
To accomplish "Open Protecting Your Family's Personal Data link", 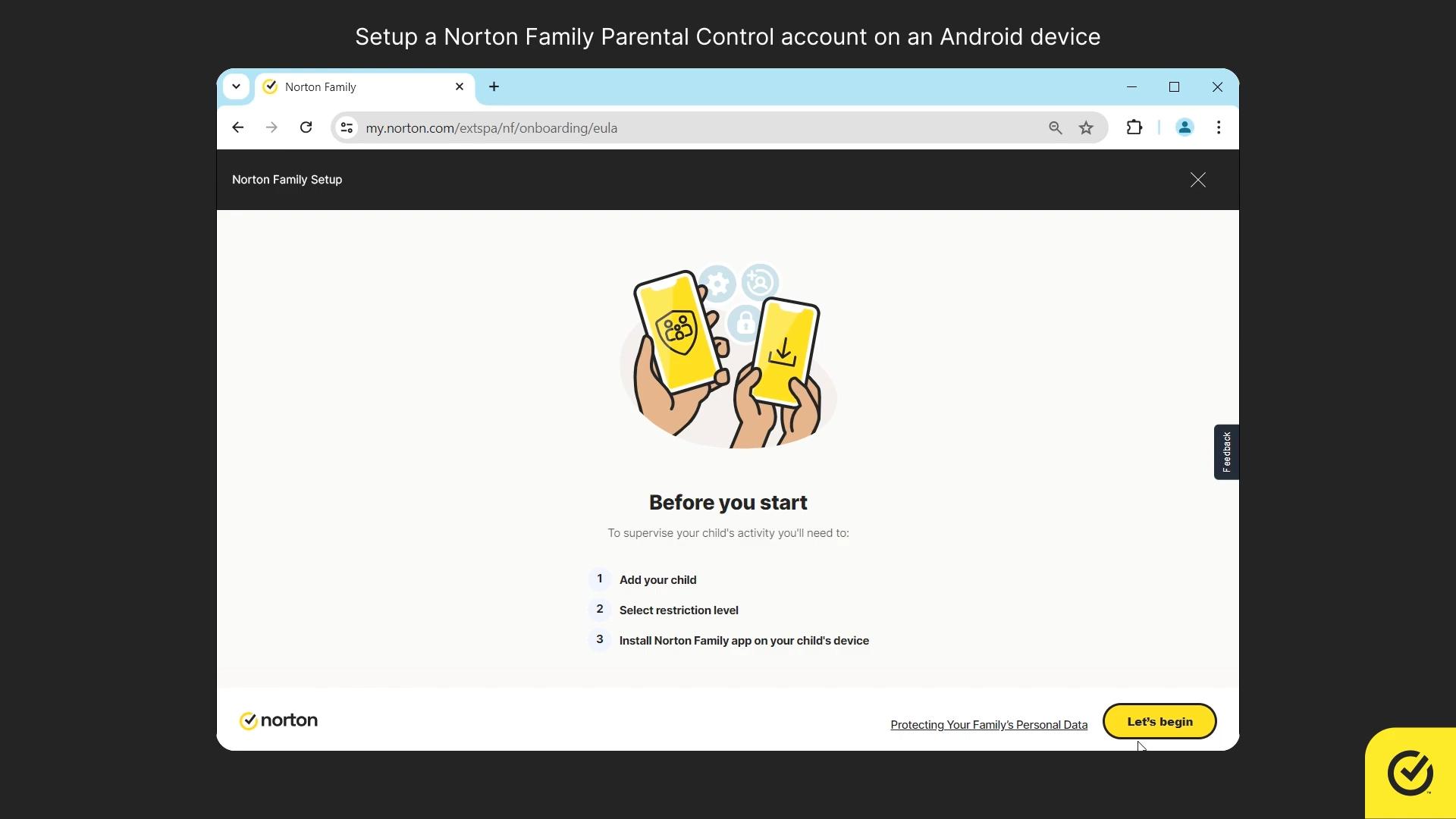I will point(989,725).
